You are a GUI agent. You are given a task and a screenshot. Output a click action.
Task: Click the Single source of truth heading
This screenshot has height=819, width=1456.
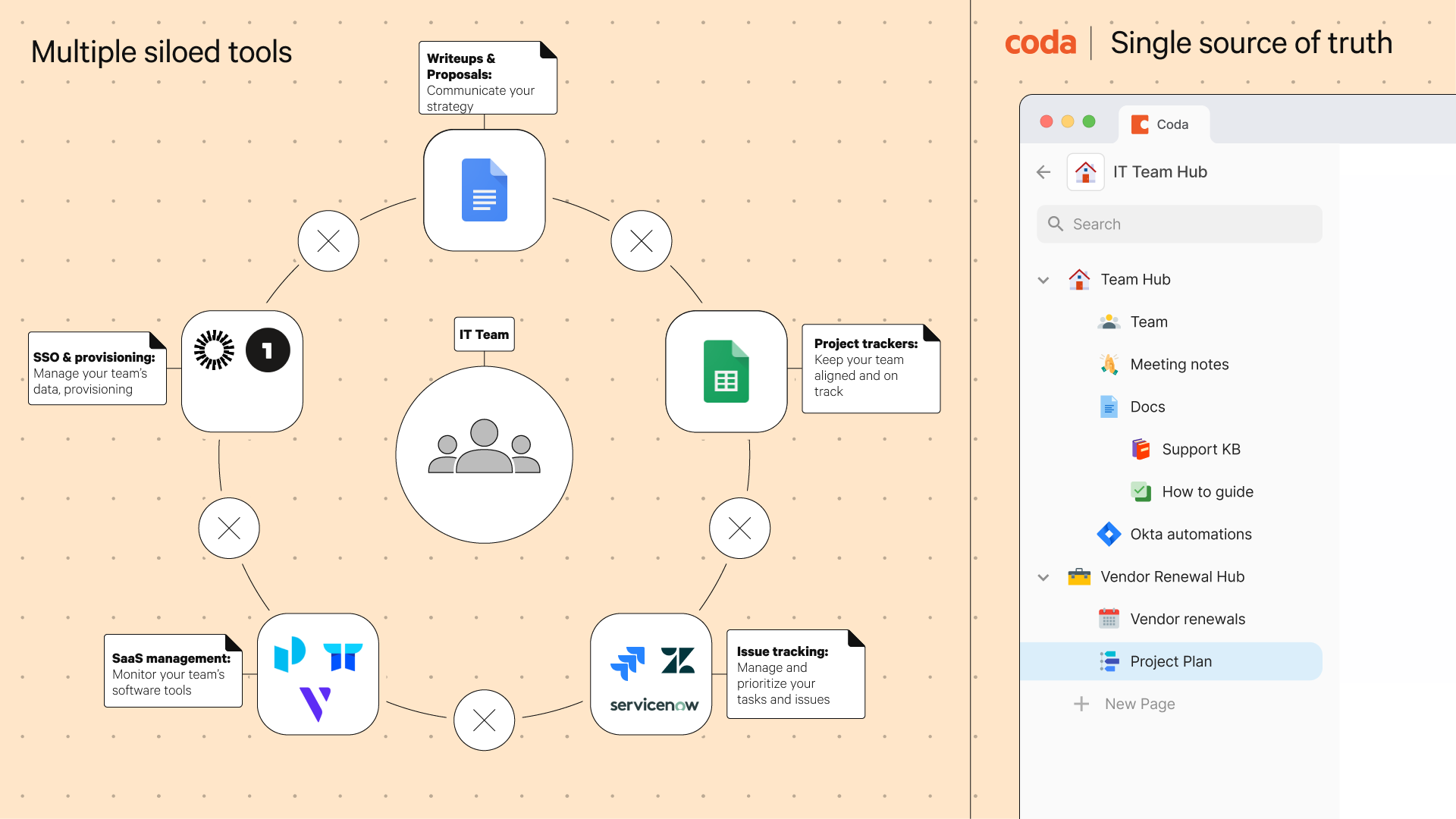click(x=1251, y=43)
